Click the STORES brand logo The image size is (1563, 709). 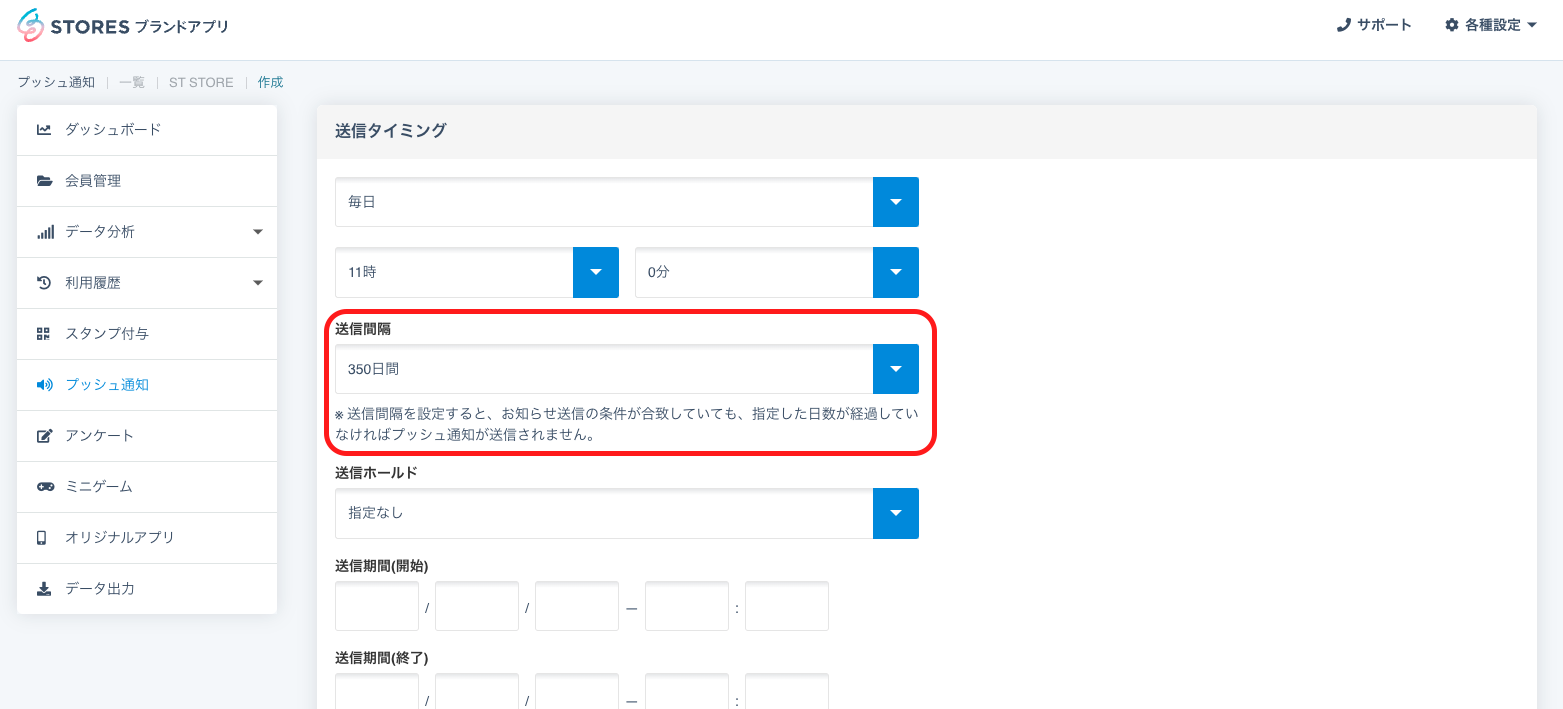coord(122,26)
